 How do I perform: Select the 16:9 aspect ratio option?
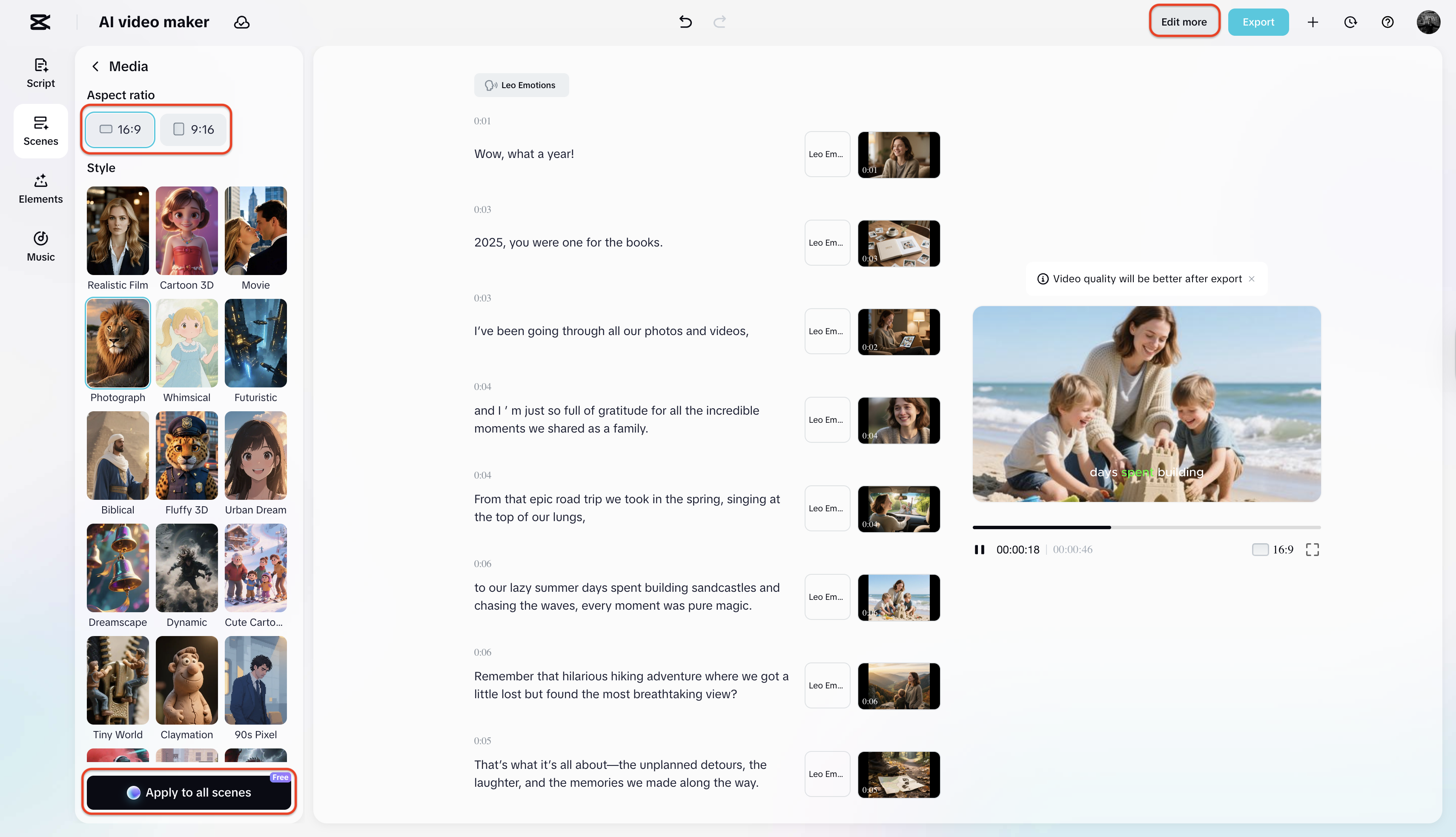pyautogui.click(x=119, y=129)
